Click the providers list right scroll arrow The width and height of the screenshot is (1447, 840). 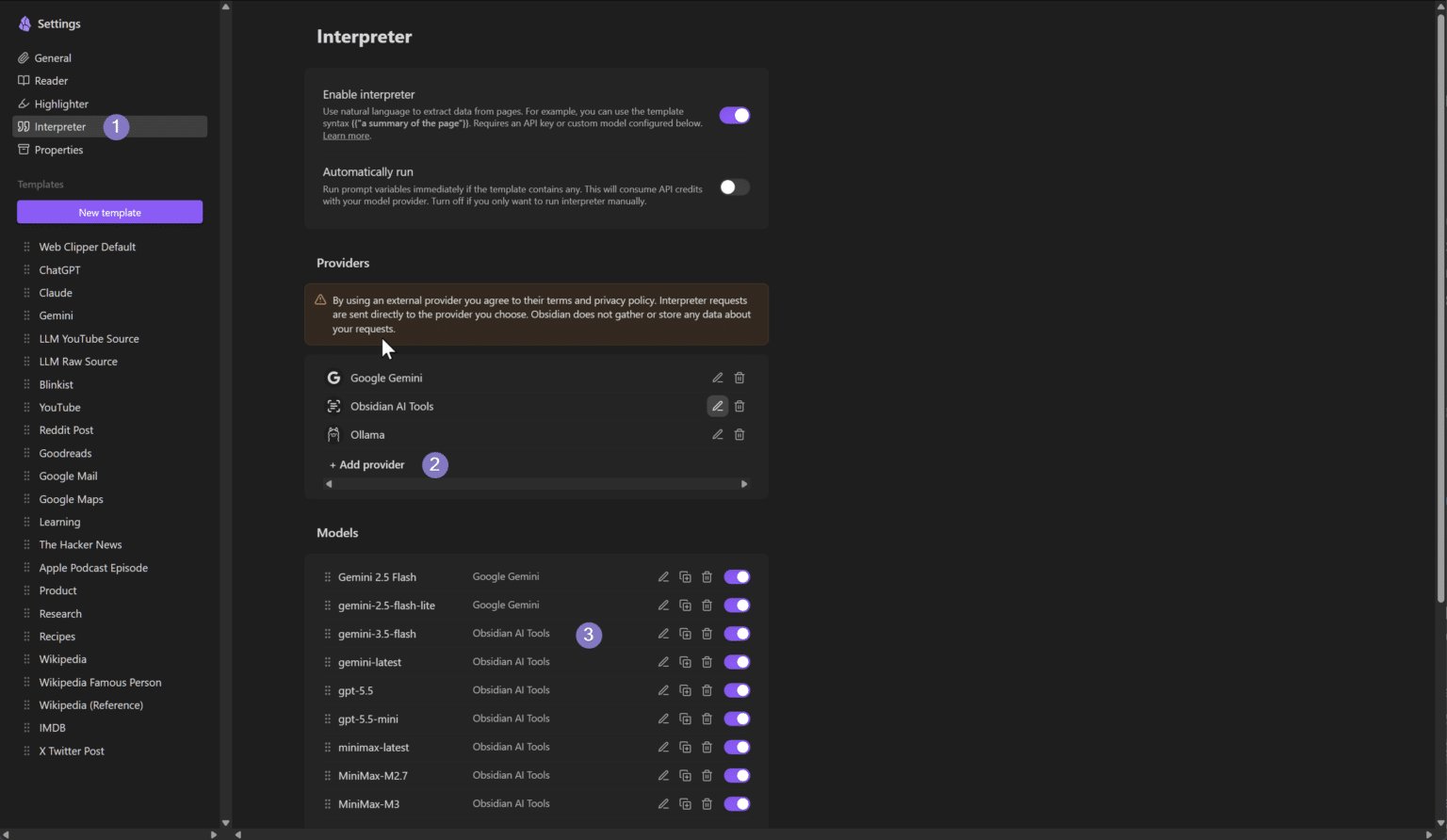click(744, 484)
